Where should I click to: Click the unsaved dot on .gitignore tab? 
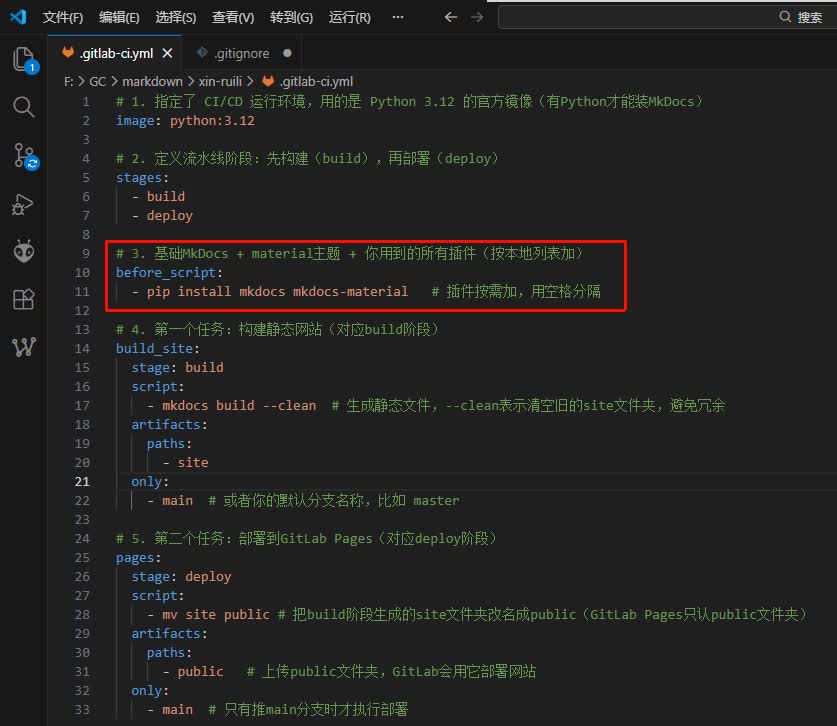click(287, 53)
